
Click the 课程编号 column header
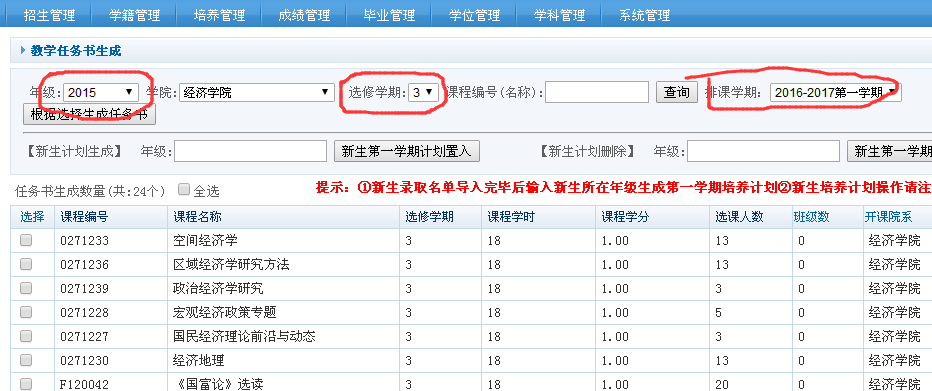[84, 217]
